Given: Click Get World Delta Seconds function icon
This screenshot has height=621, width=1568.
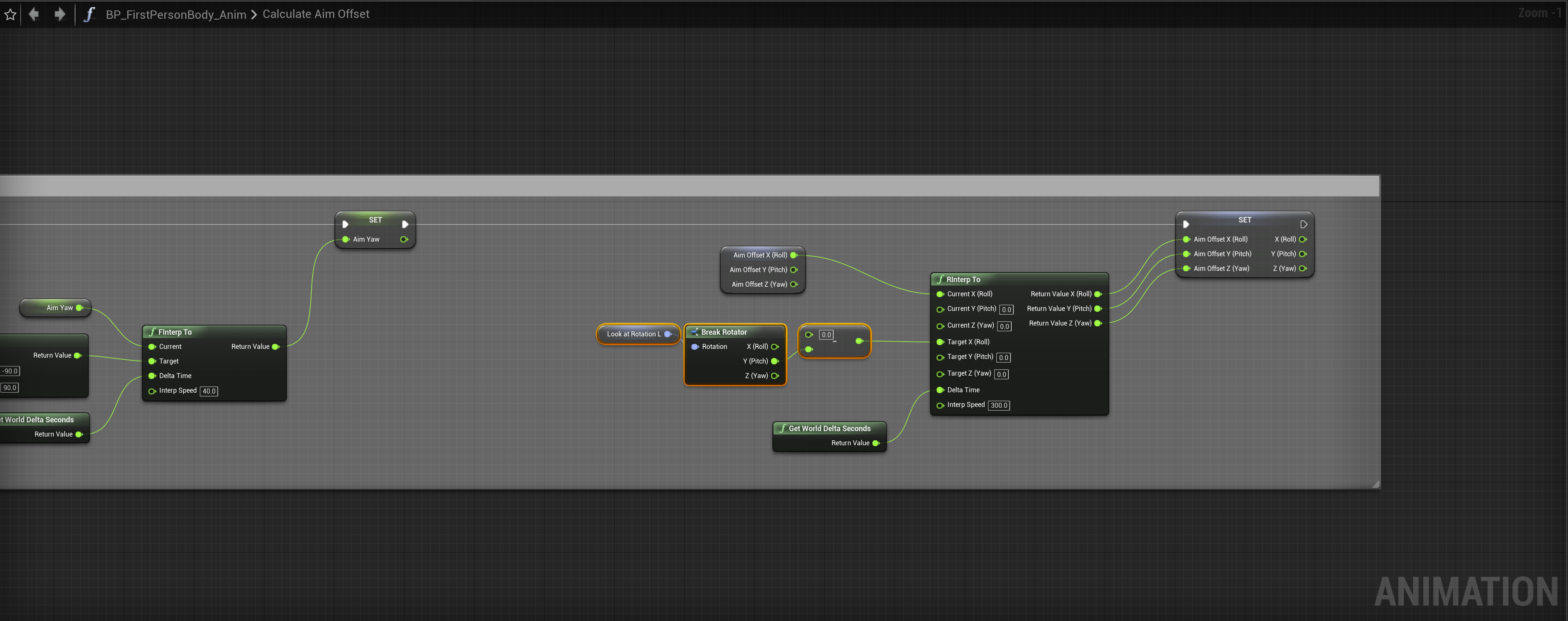Looking at the screenshot, I should tap(783, 429).
